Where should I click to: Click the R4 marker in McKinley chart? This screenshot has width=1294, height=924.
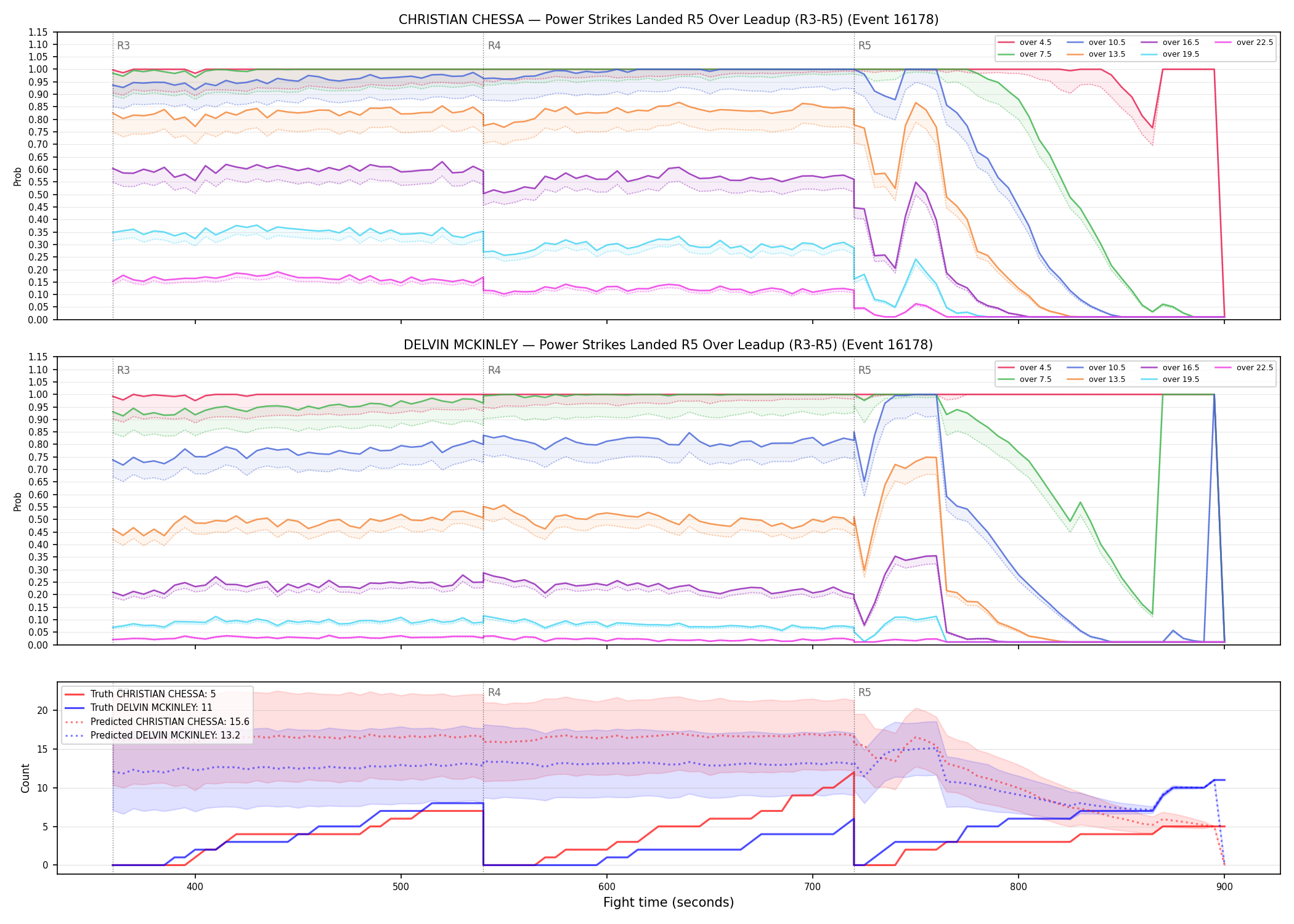(x=494, y=370)
